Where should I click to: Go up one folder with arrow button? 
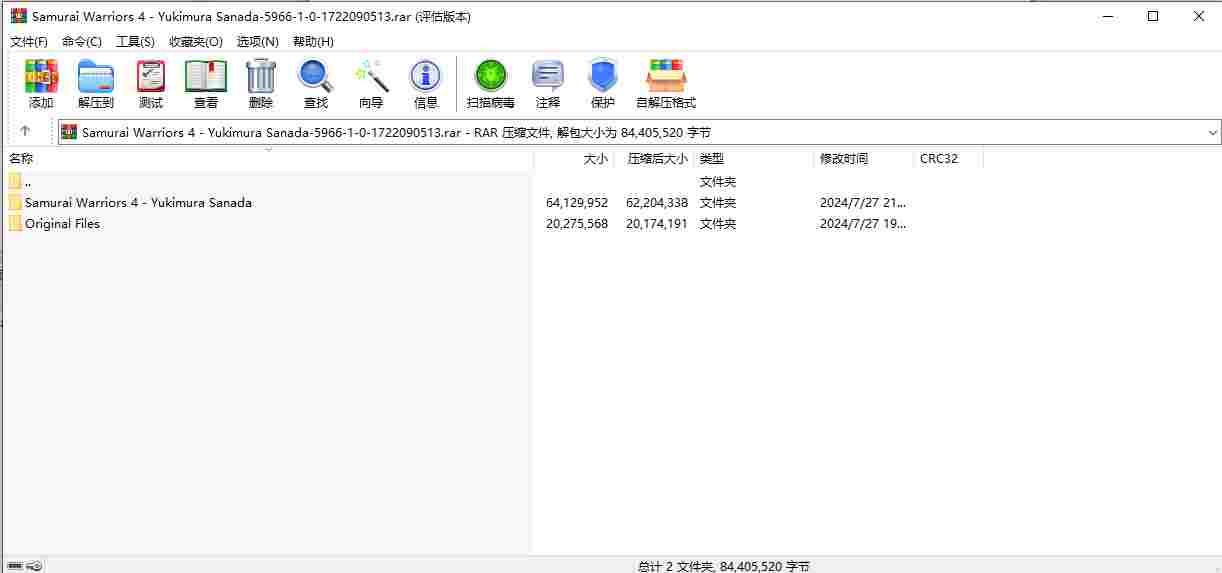click(x=25, y=131)
